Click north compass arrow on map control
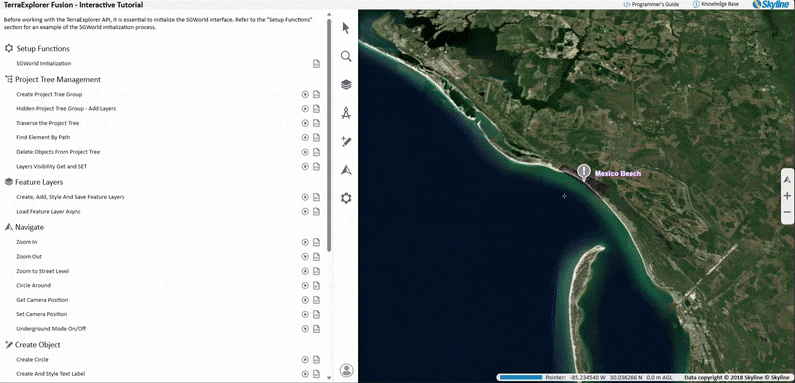Image resolution: width=795 pixels, height=383 pixels. (787, 180)
